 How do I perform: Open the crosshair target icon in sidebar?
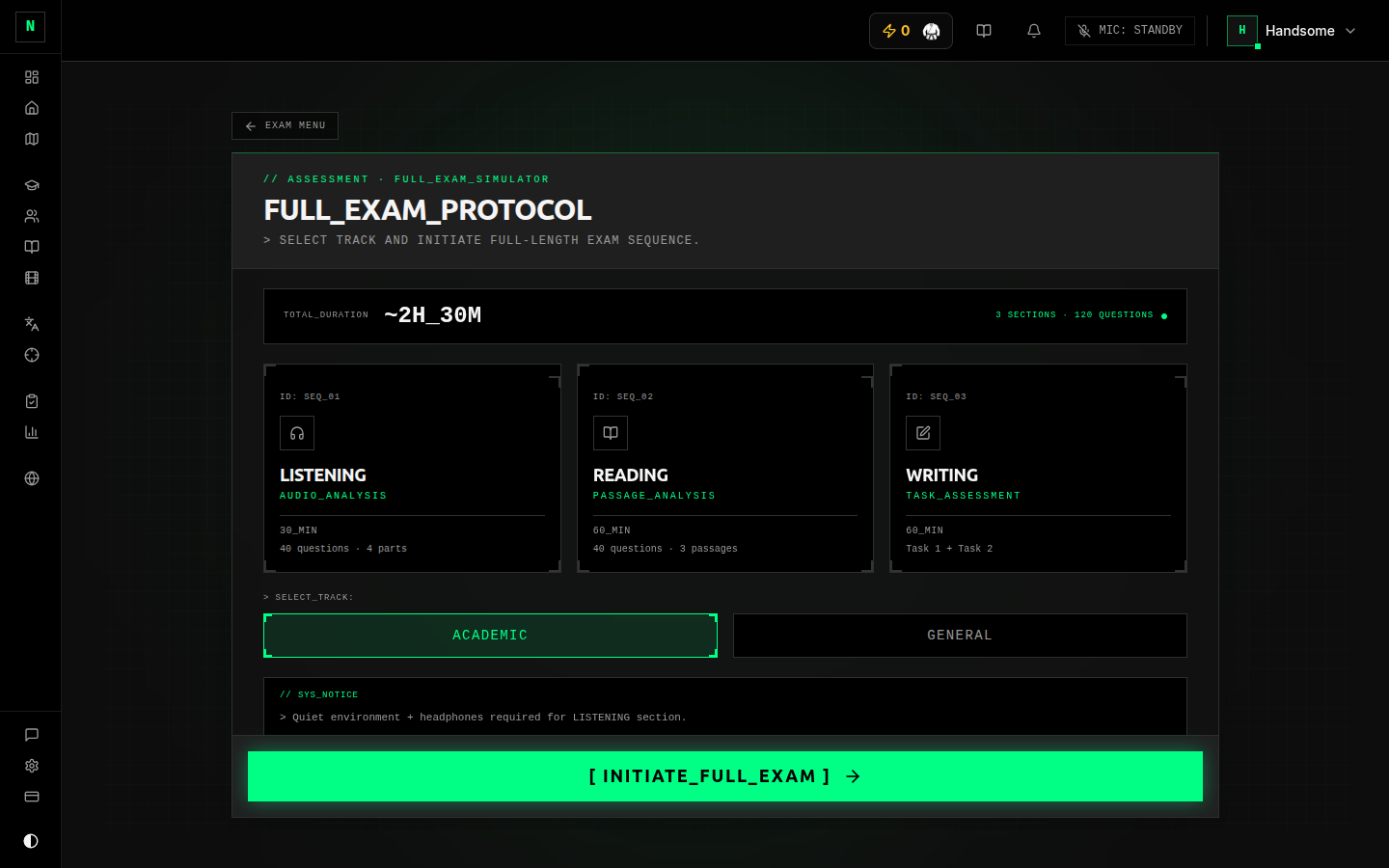(x=32, y=355)
